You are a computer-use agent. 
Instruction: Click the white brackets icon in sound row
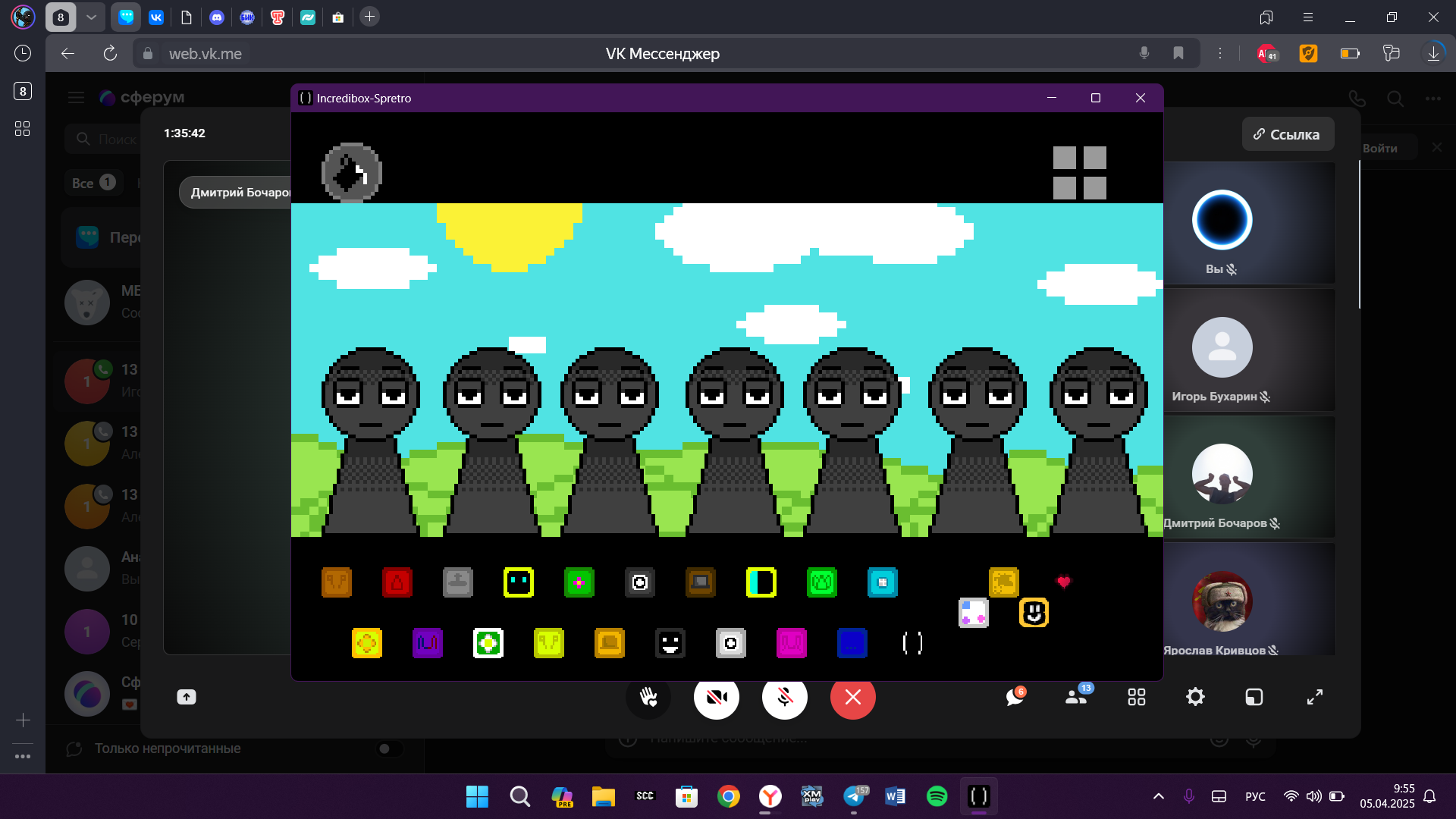coord(913,643)
